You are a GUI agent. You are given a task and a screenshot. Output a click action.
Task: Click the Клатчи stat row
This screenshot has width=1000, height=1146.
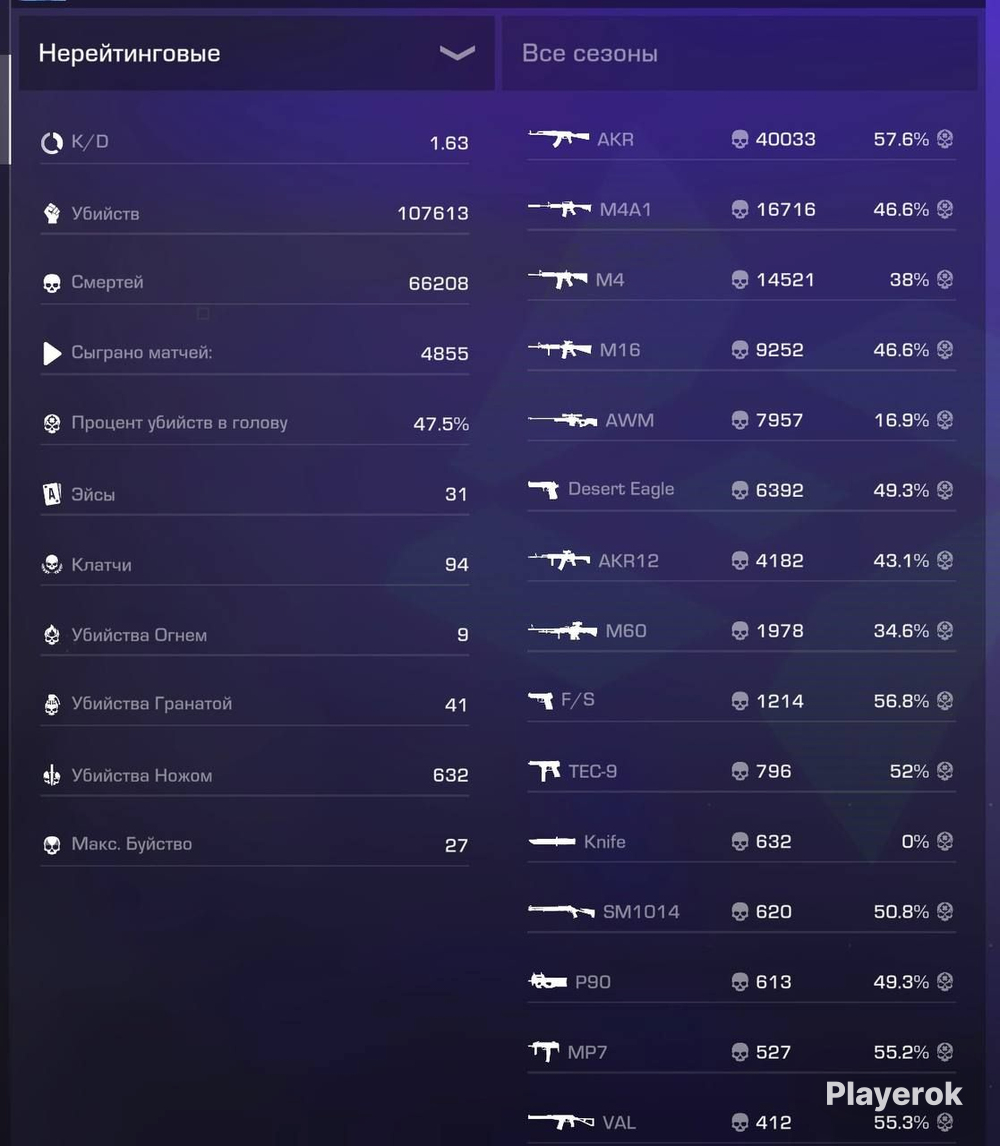254,564
